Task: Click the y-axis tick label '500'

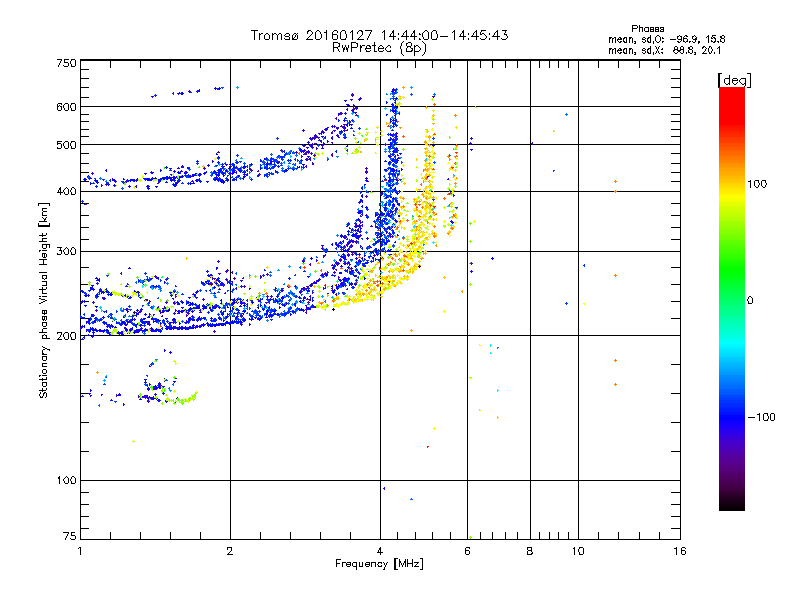Action: [67, 145]
